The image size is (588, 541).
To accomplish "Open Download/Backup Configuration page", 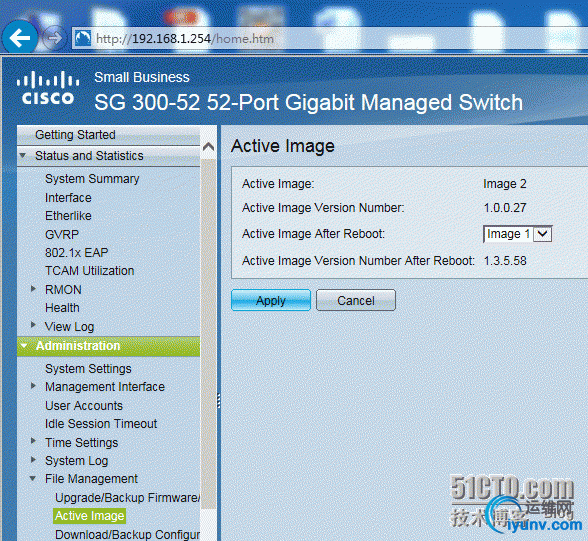I will point(128,534).
